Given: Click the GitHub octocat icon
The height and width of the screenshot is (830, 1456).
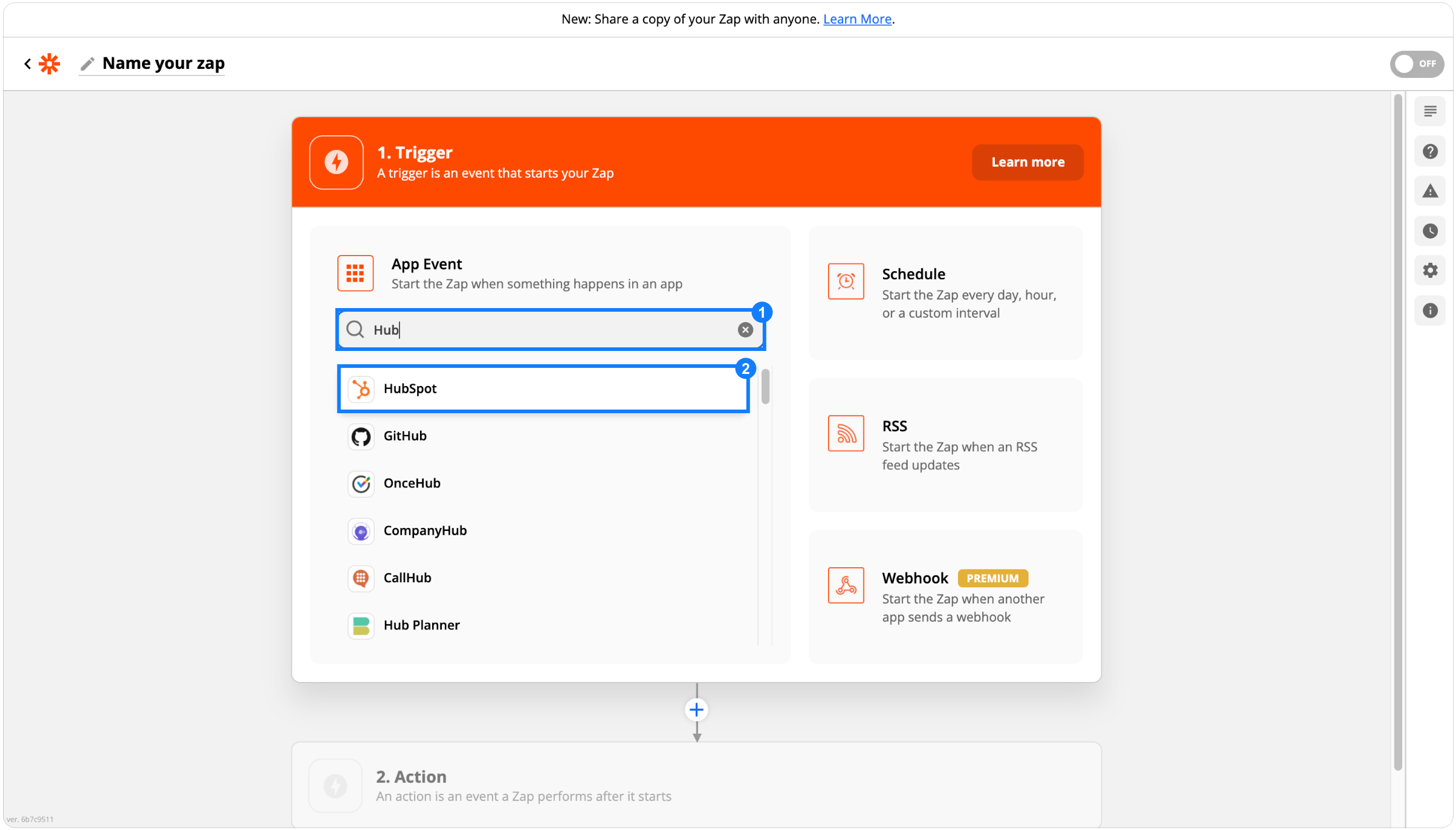Looking at the screenshot, I should point(361,436).
